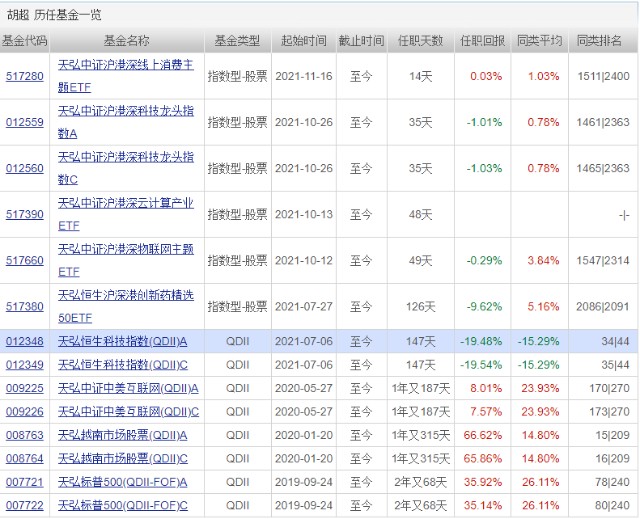Open 天弘中证沪港深线上消费主题ETF fund page
The height and width of the screenshot is (519, 640).
pyautogui.click(x=126, y=76)
